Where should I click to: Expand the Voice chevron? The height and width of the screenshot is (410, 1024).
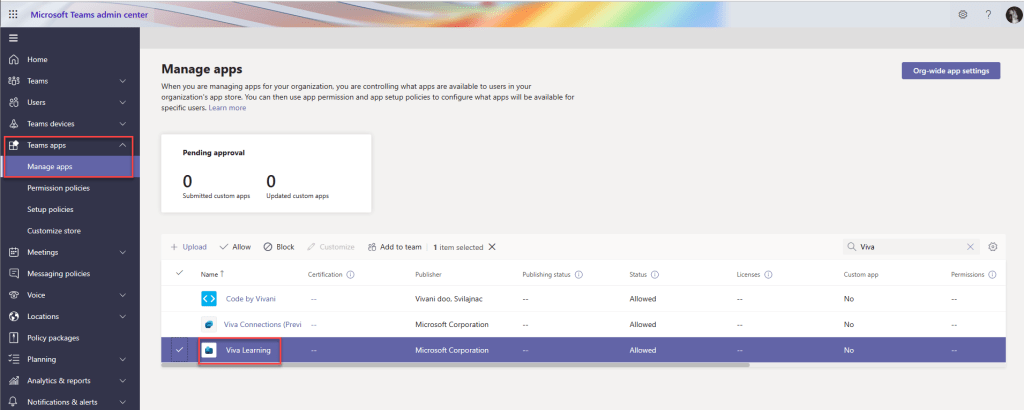122,295
